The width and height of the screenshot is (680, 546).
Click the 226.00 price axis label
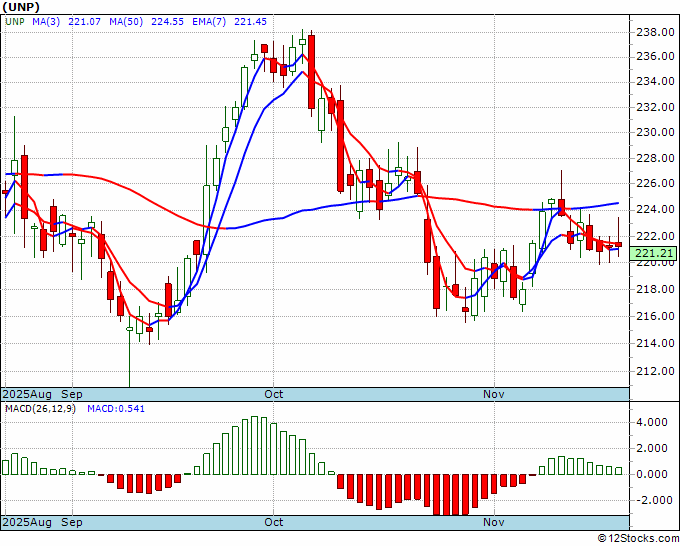pyautogui.click(x=655, y=183)
